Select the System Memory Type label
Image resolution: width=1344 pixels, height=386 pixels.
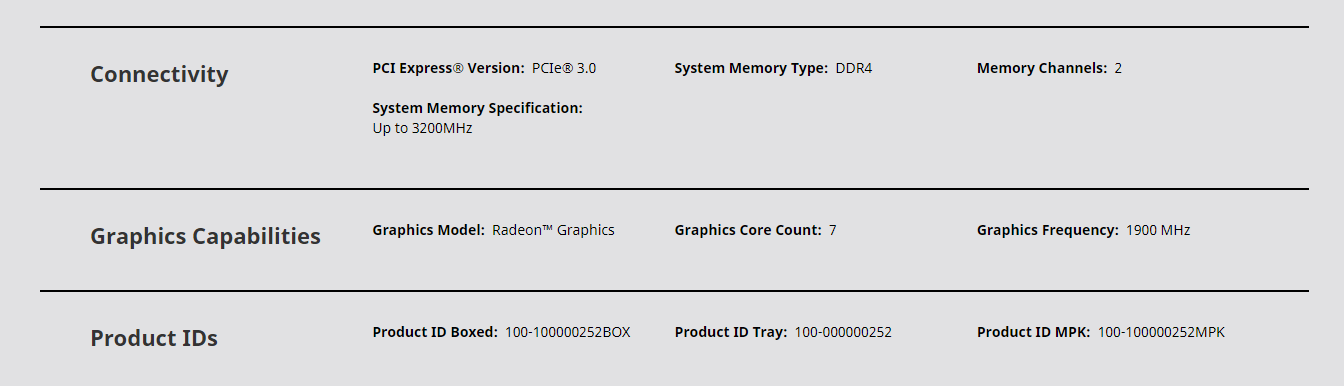[x=751, y=68]
